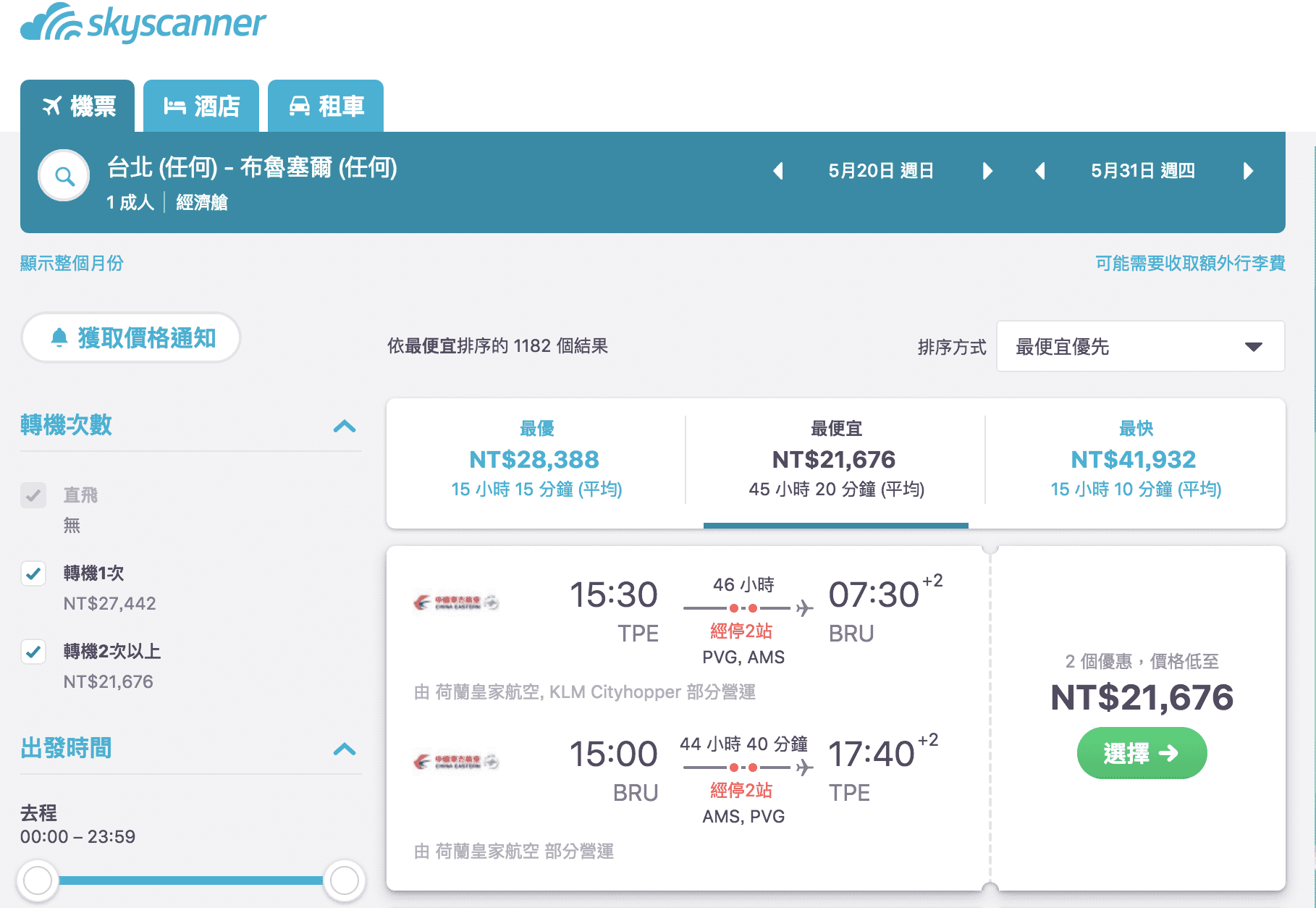1316x908 pixels.
Task: Click the AMS, PVG stopover text
Action: 743,816
